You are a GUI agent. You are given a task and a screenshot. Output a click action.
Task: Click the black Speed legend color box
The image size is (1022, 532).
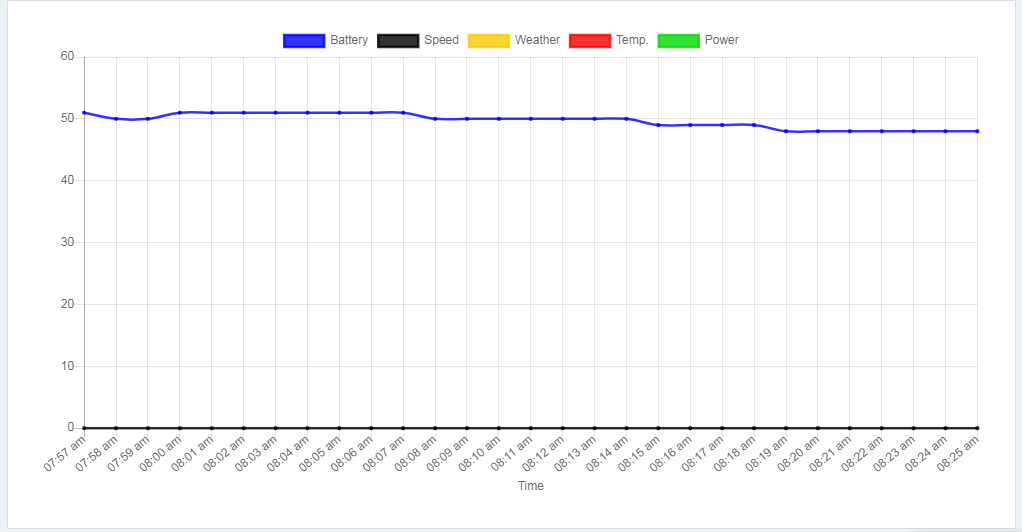click(x=398, y=40)
